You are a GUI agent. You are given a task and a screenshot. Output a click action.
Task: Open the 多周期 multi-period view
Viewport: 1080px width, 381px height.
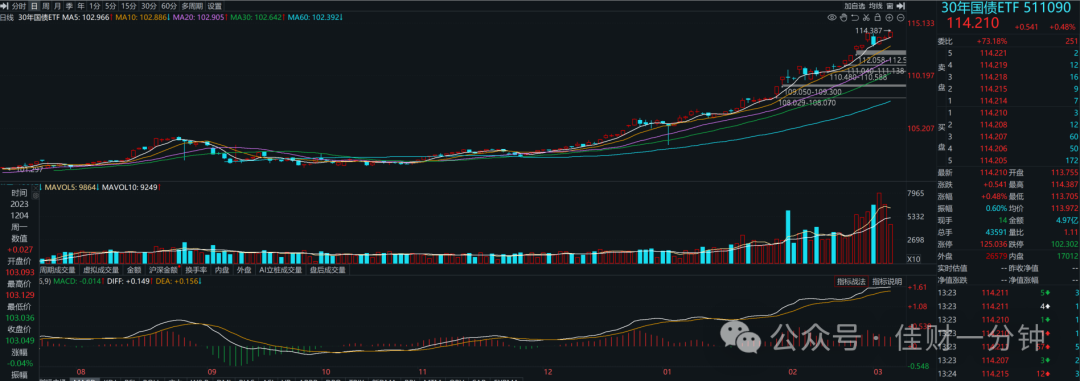tap(191, 5)
